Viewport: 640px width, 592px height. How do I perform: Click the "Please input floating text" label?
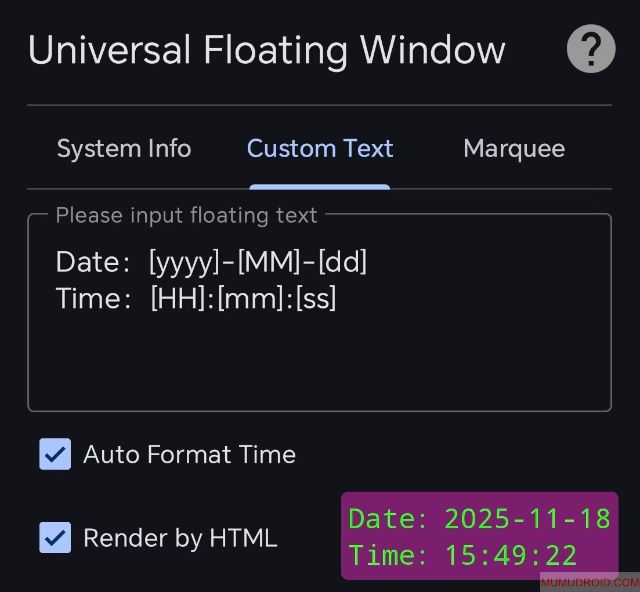tap(186, 215)
